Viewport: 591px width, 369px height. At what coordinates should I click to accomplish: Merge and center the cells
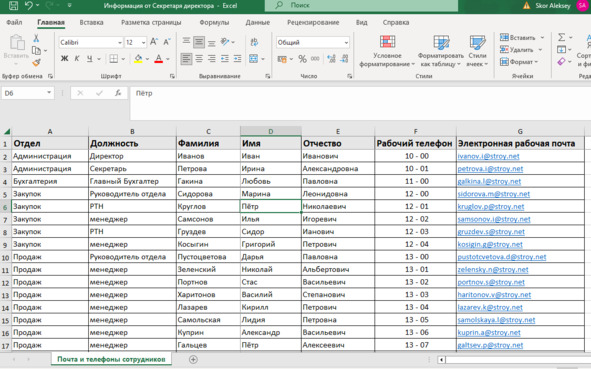[x=254, y=58]
